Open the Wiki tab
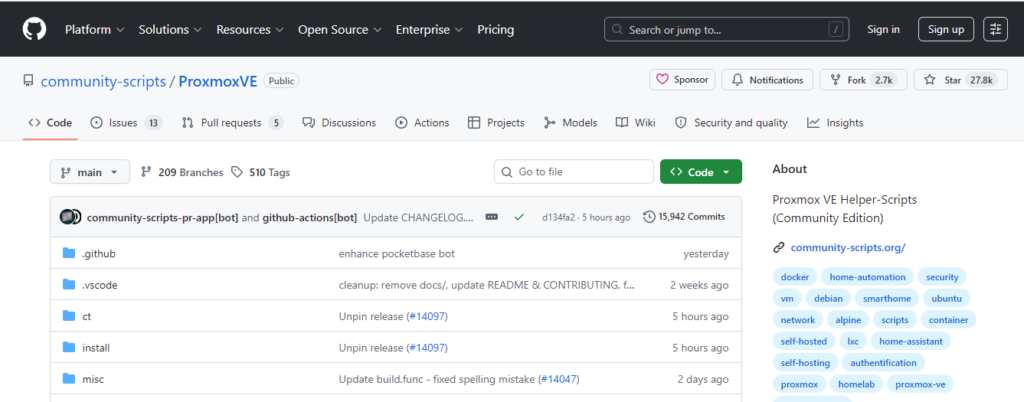Image resolution: width=1024 pixels, height=402 pixels. (x=635, y=123)
